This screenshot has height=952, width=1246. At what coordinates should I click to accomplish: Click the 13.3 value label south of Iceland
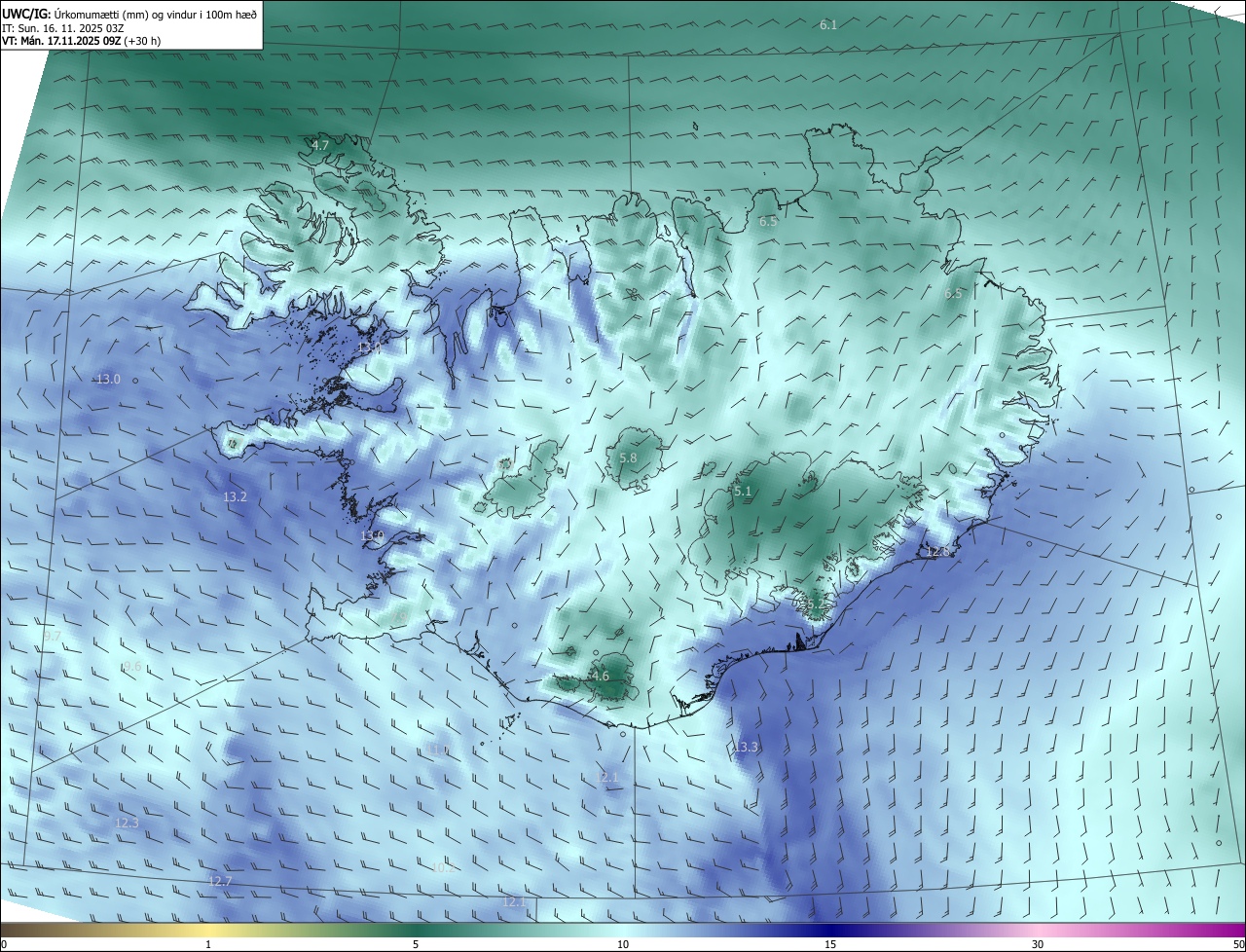point(746,747)
